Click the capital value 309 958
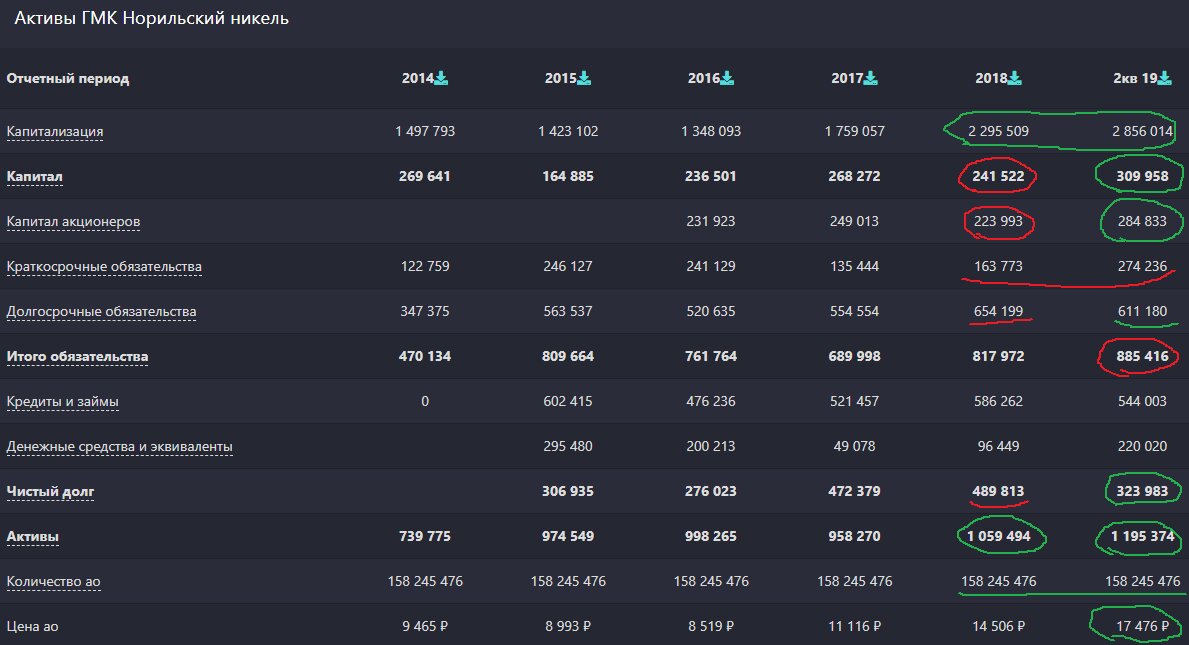Screen dimensions: 1189x645 pos(1142,176)
